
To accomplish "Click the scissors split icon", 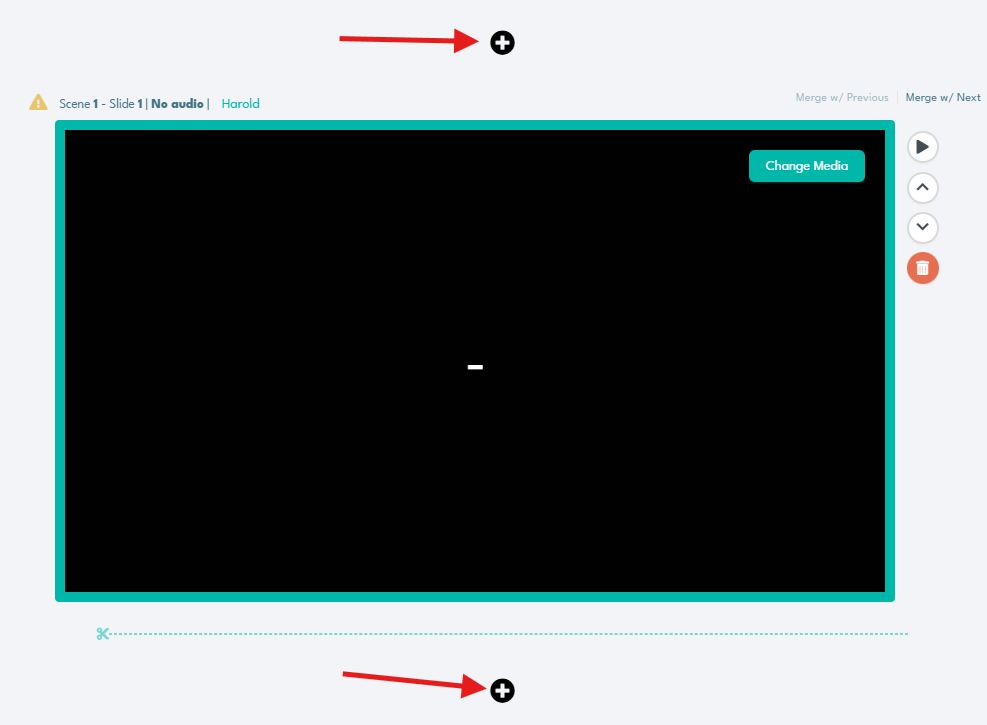I will click(x=102, y=633).
